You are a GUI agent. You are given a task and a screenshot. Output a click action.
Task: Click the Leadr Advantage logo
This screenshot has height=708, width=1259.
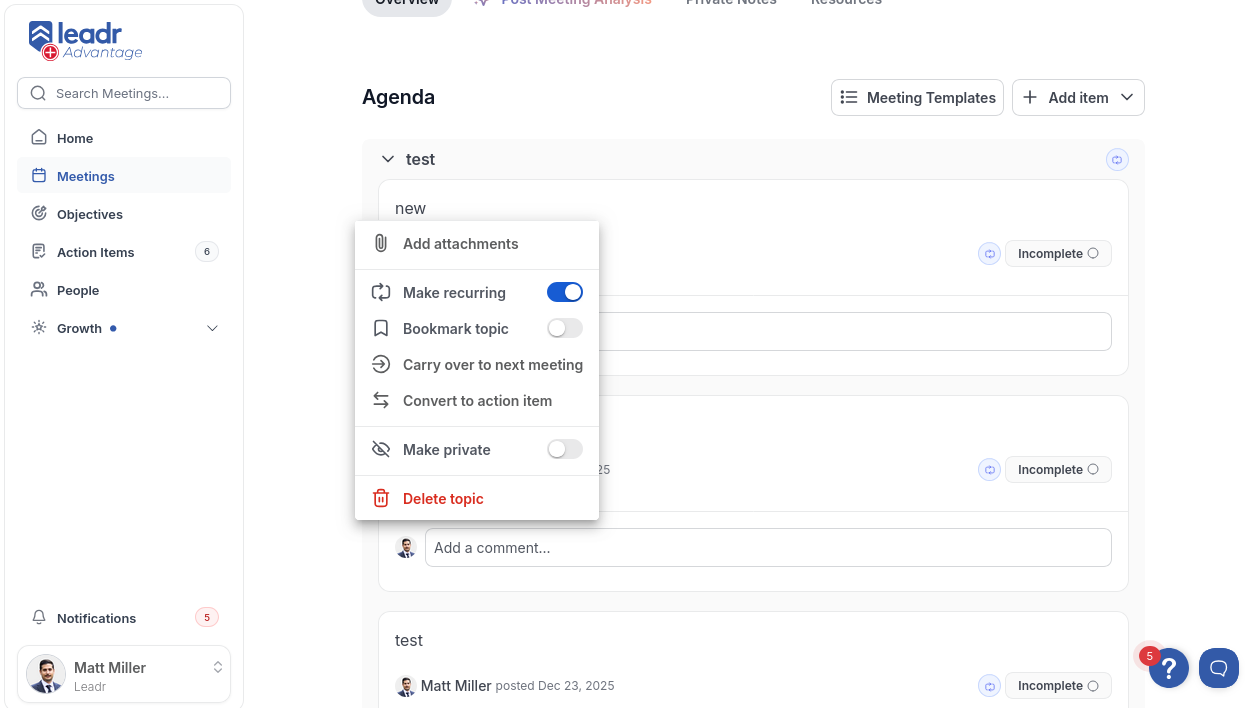click(x=86, y=41)
